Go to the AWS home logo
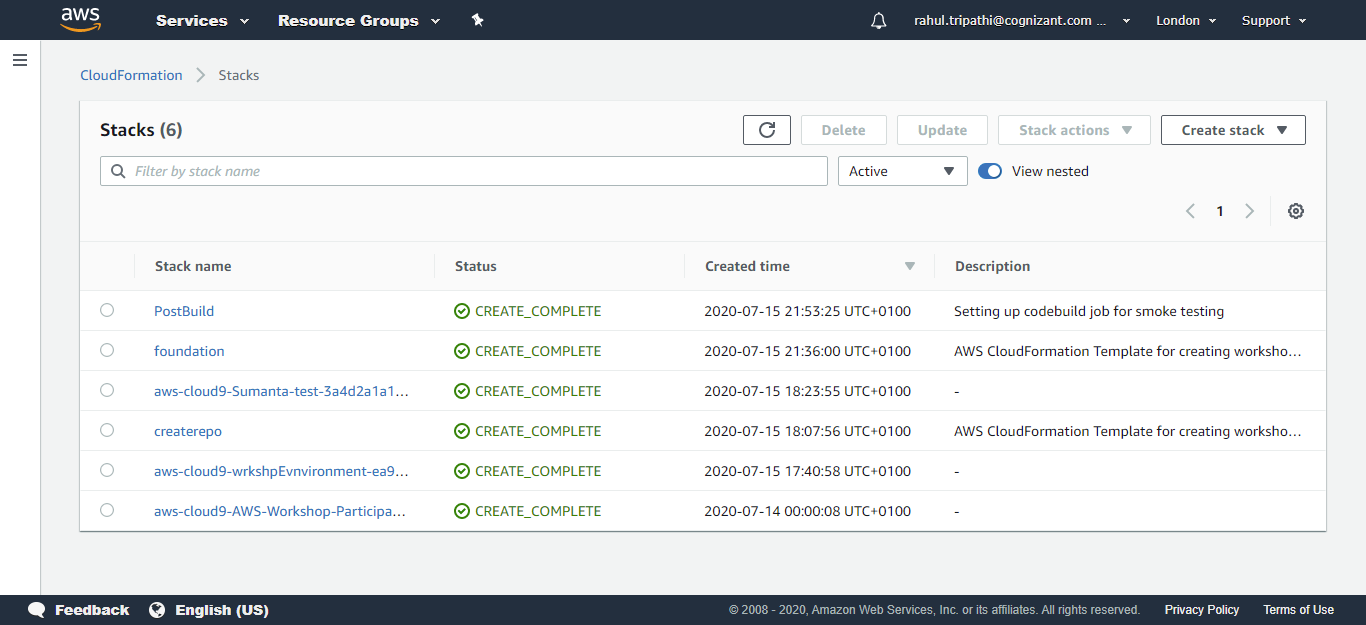This screenshot has width=1366, height=625. (80, 20)
